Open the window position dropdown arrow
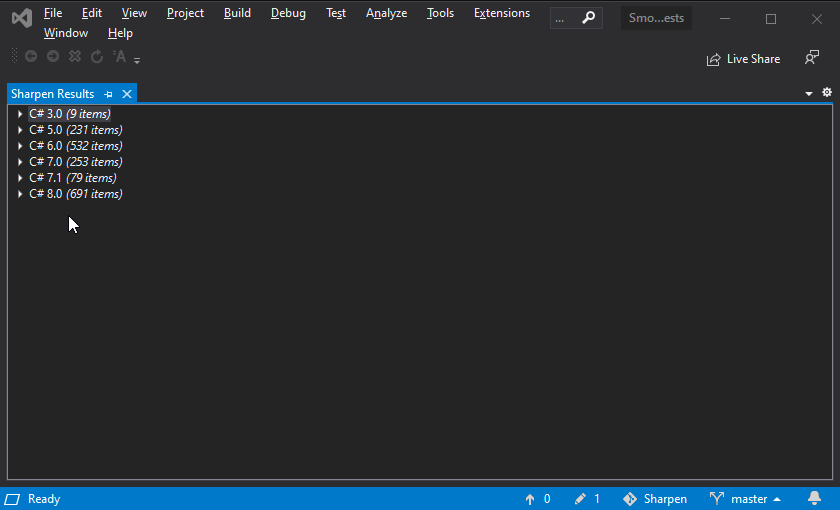This screenshot has height=510, width=840. click(809, 94)
